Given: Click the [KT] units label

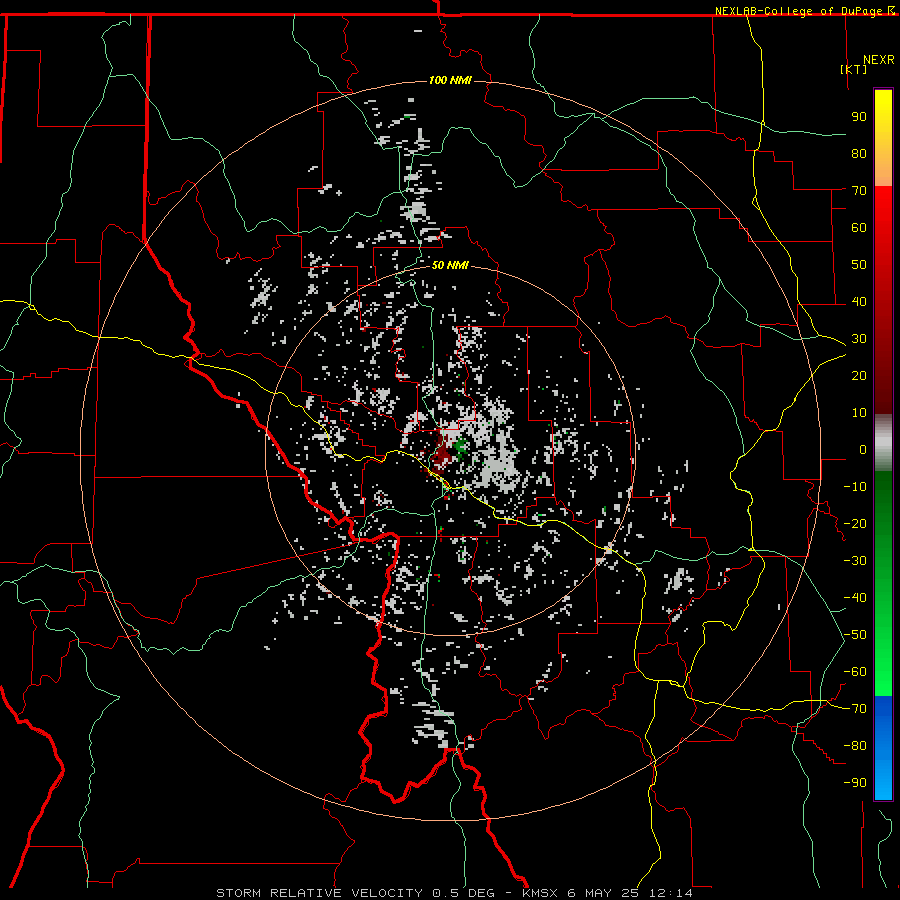Looking at the screenshot, I should (854, 69).
